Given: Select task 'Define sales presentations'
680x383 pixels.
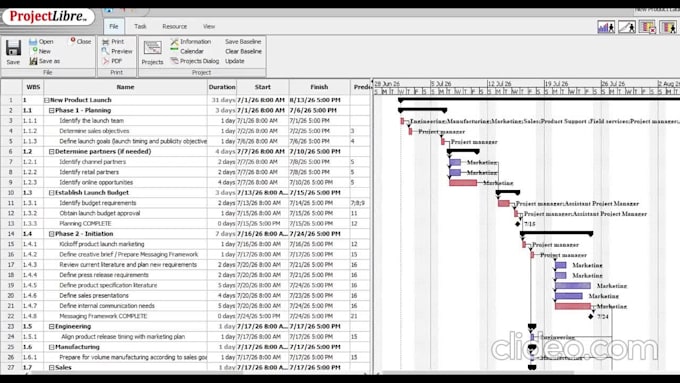Looking at the screenshot, I should [94, 296].
